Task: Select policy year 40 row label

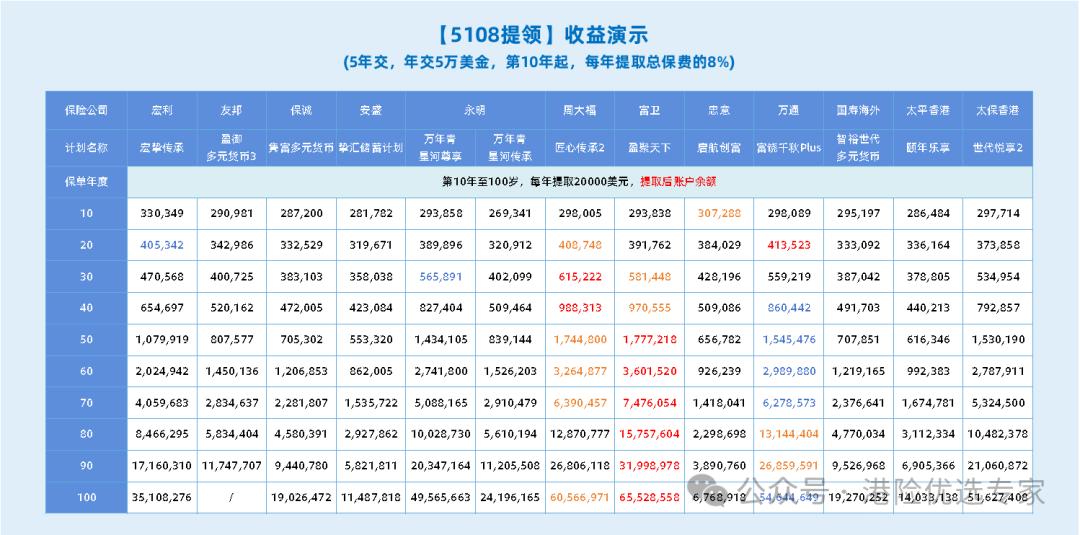Action: 86,308
